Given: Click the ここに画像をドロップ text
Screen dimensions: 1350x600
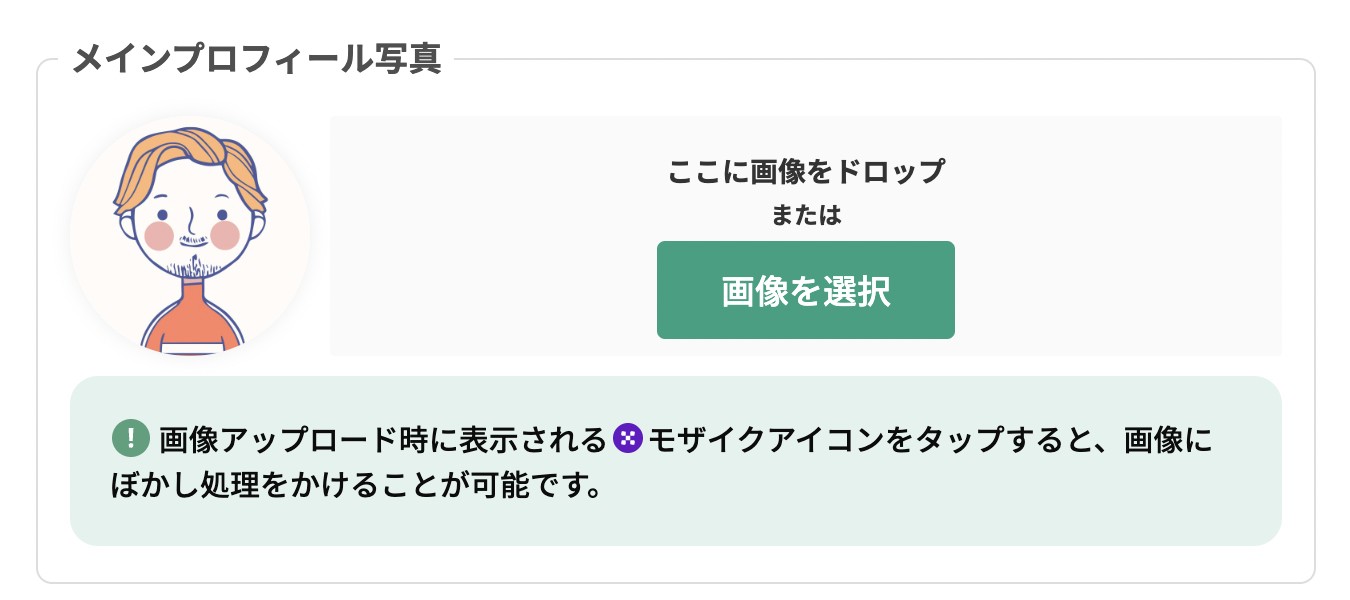Looking at the screenshot, I should pos(805,172).
